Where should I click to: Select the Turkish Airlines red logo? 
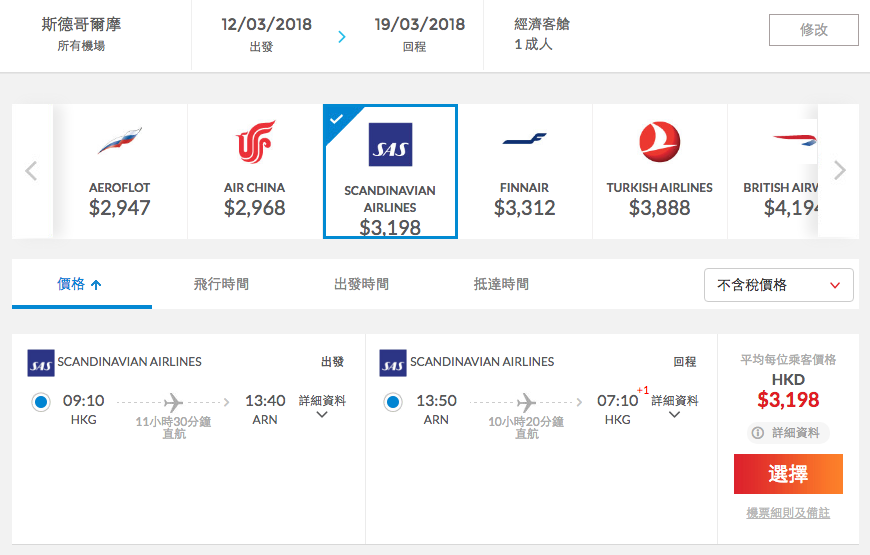coord(659,142)
